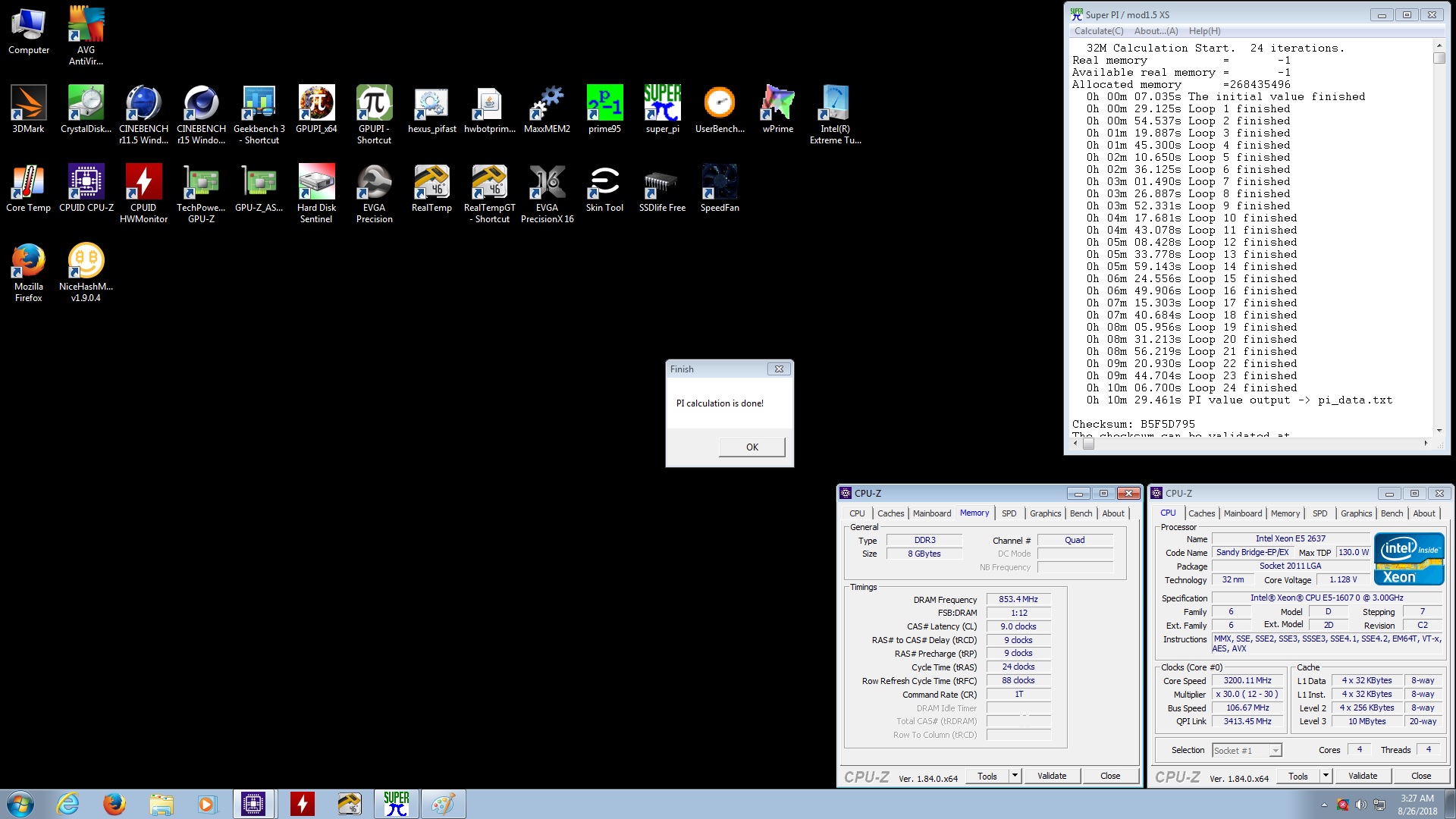This screenshot has height=819, width=1456.
Task: Click OK in the Finish dialog
Action: [x=752, y=447]
